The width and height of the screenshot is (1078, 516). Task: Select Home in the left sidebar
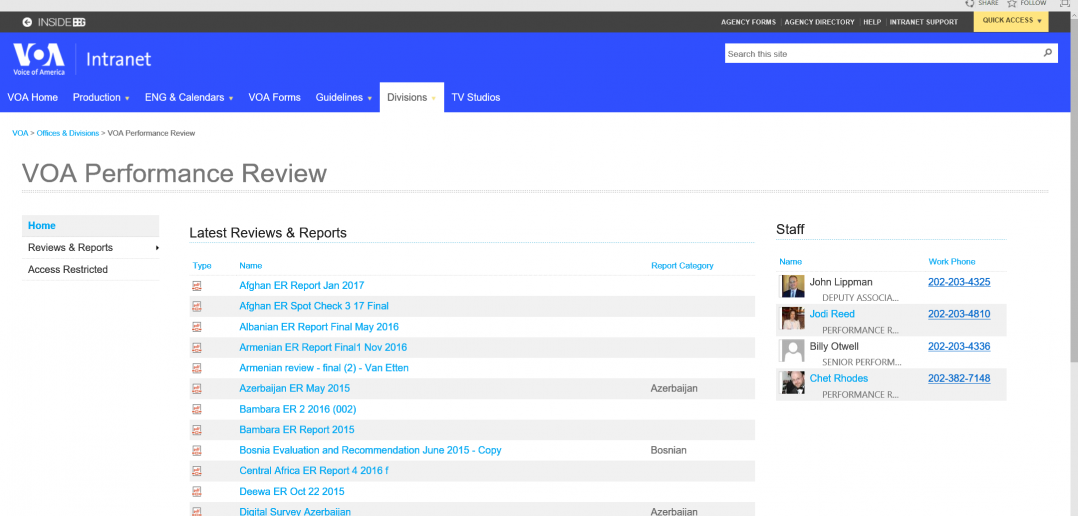[x=91, y=226]
